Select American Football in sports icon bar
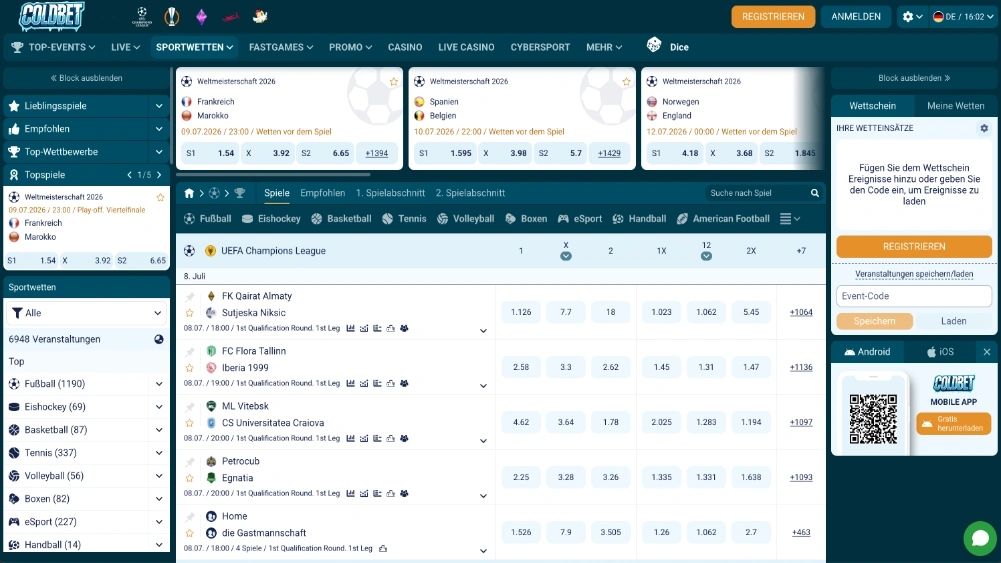 pyautogui.click(x=723, y=218)
